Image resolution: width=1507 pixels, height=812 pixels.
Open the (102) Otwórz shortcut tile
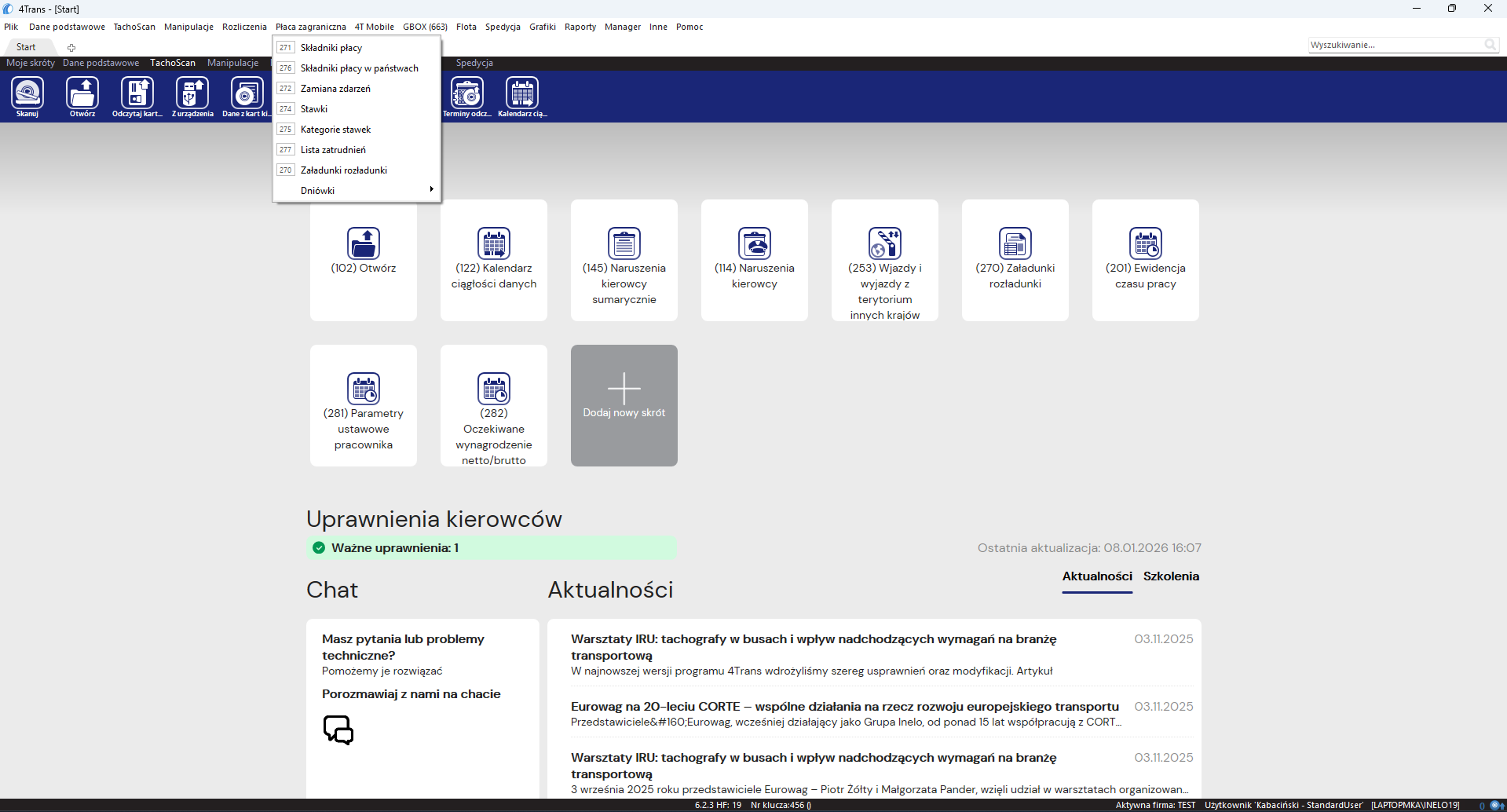click(x=364, y=260)
